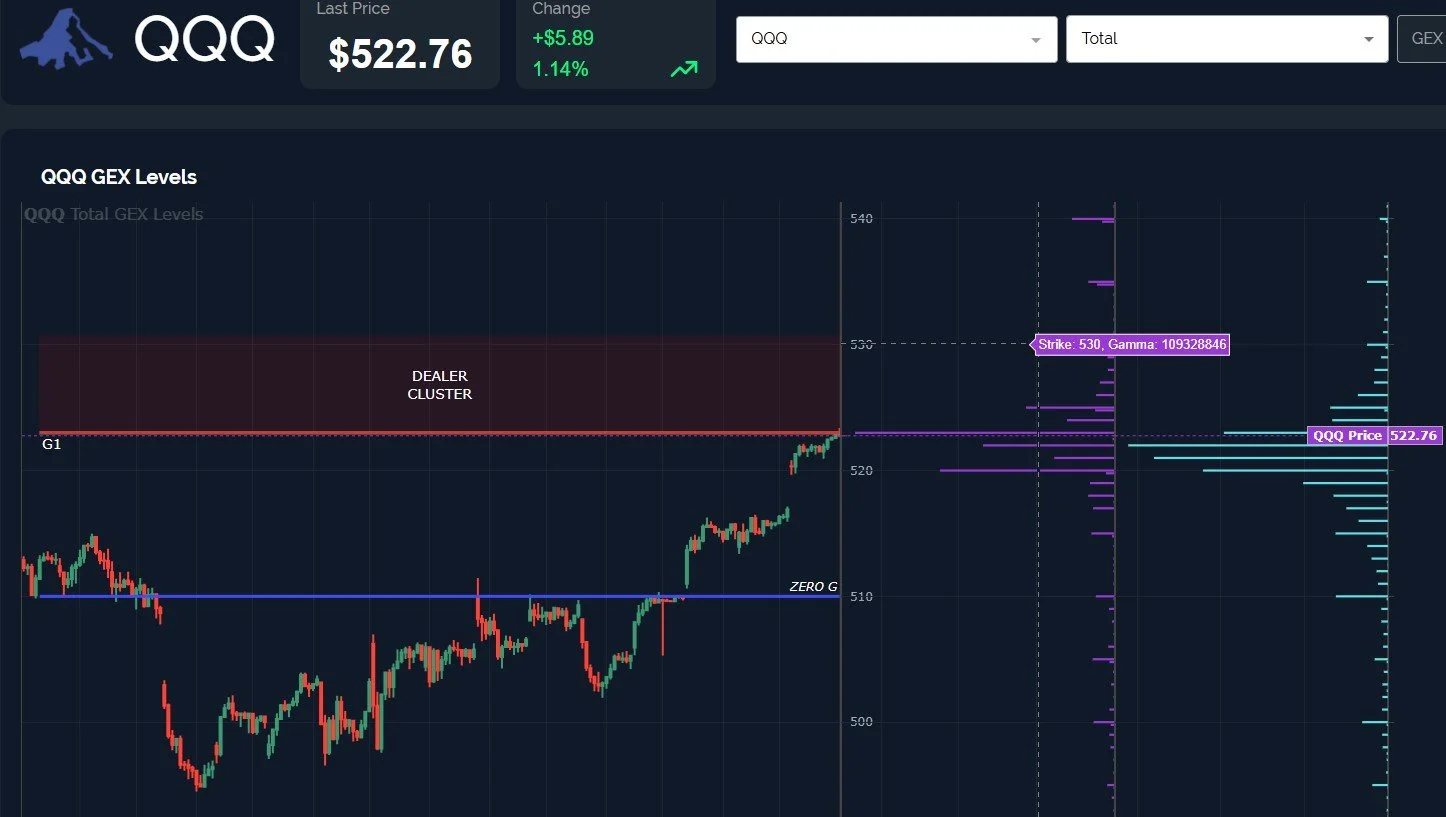
Task: Expand the Total dropdown arrow
Action: [1368, 40]
